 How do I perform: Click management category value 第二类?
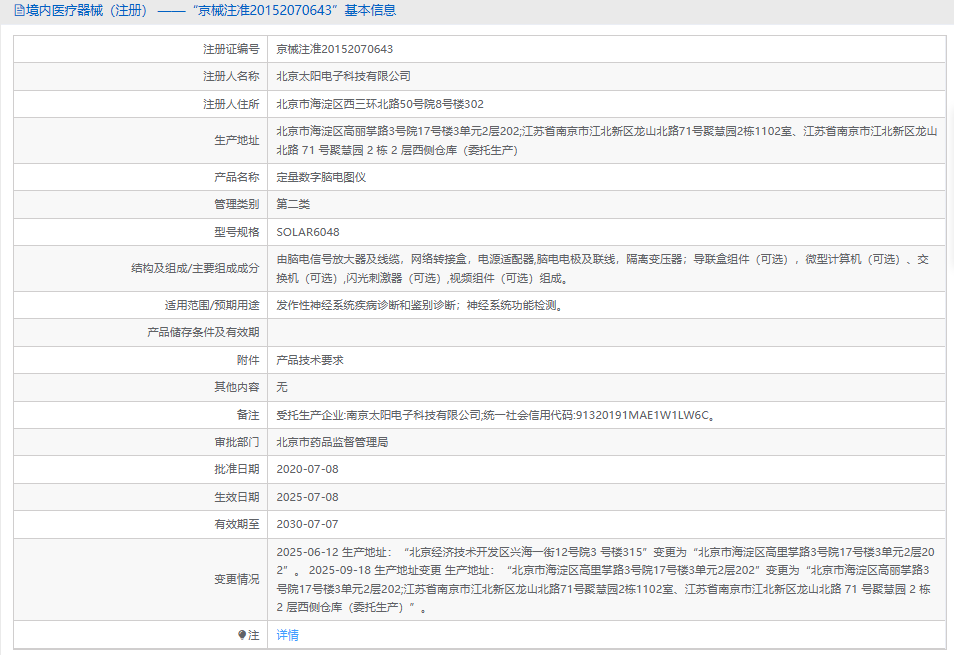click(293, 204)
